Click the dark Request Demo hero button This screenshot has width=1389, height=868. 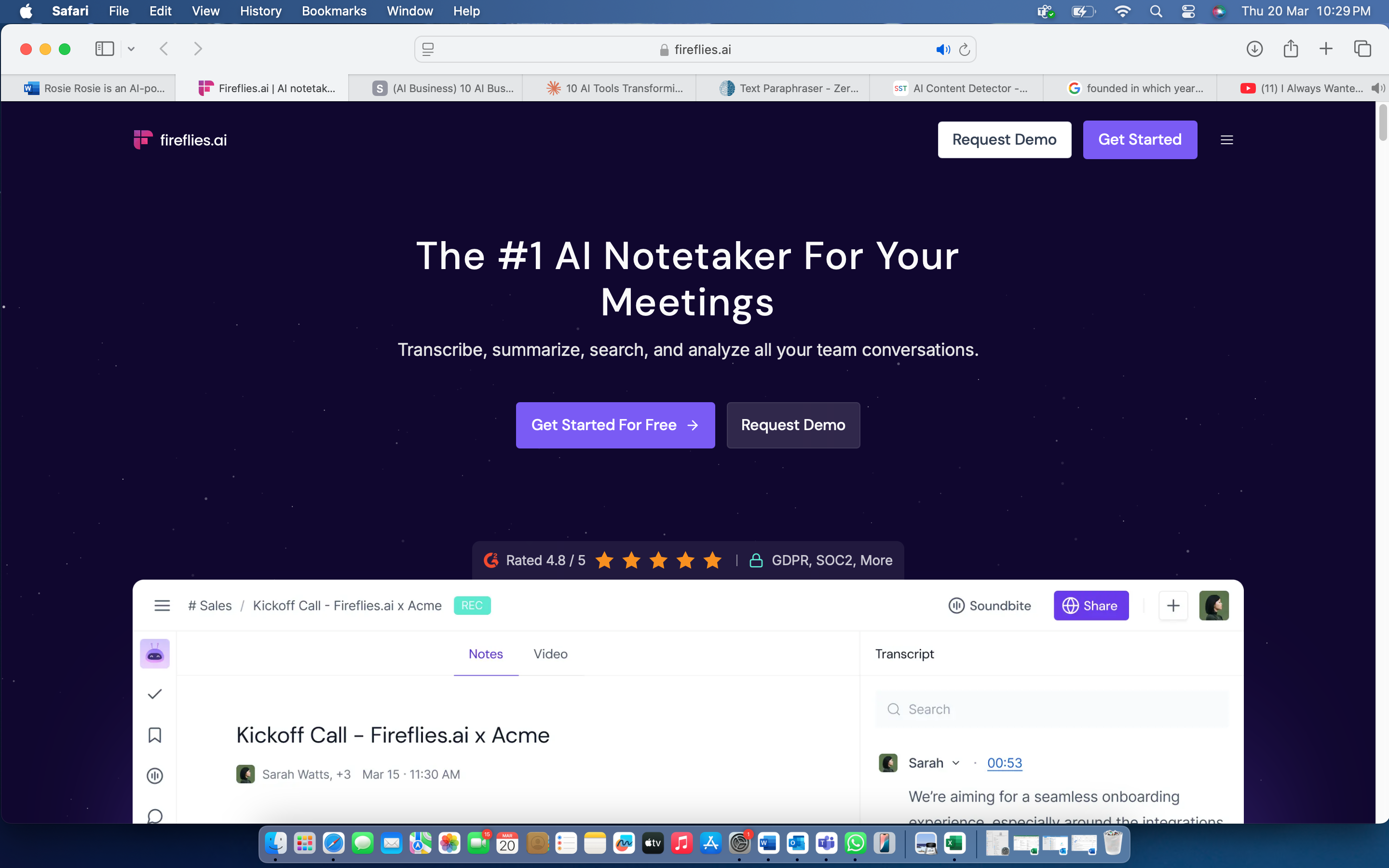click(793, 425)
